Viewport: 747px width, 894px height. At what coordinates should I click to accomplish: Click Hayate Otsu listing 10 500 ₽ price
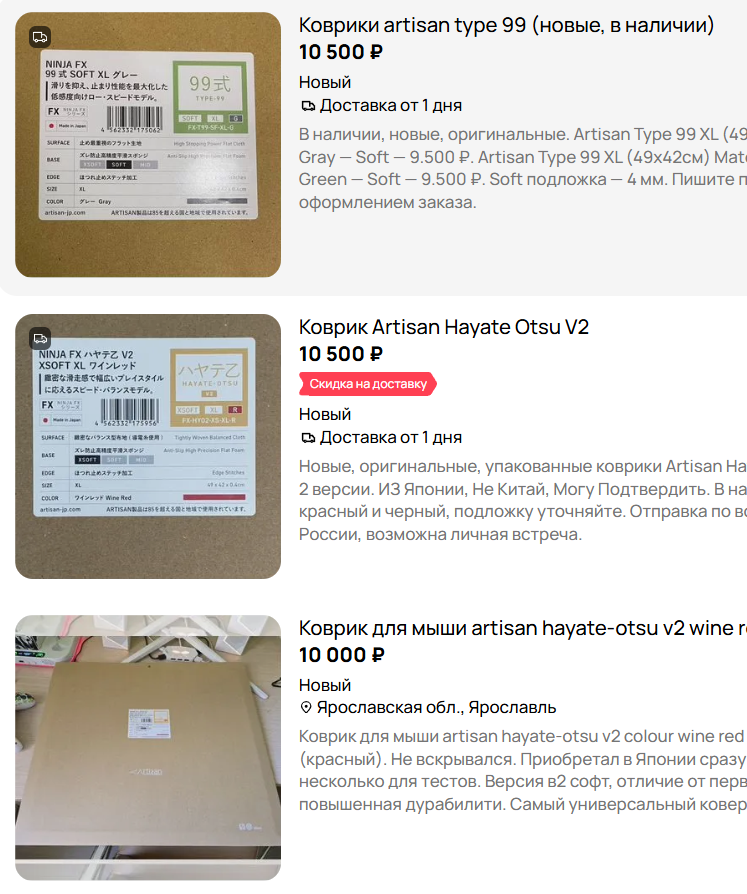tap(341, 354)
